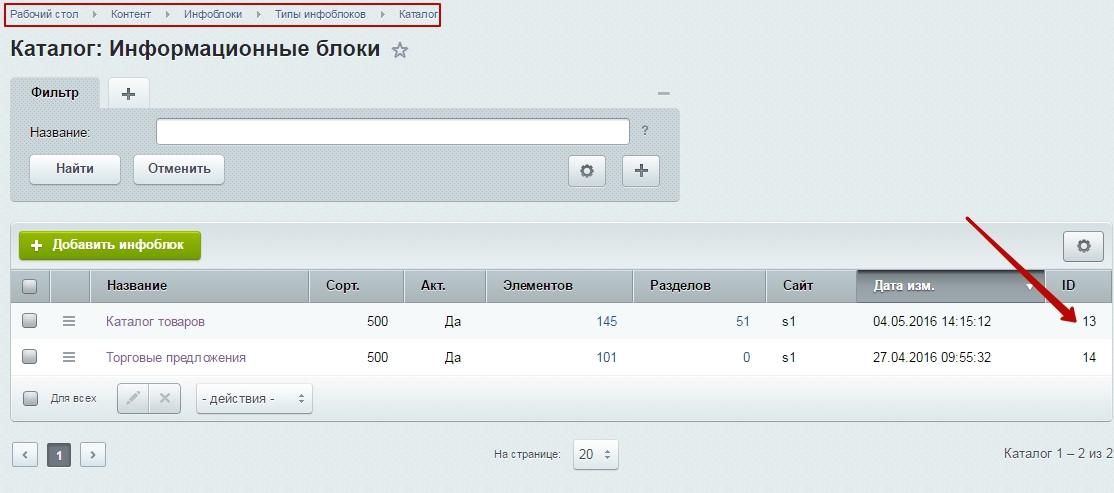Image resolution: width=1114 pixels, height=493 pixels.
Task: Open the per-page count dropdown
Action: pyautogui.click(x=597, y=454)
